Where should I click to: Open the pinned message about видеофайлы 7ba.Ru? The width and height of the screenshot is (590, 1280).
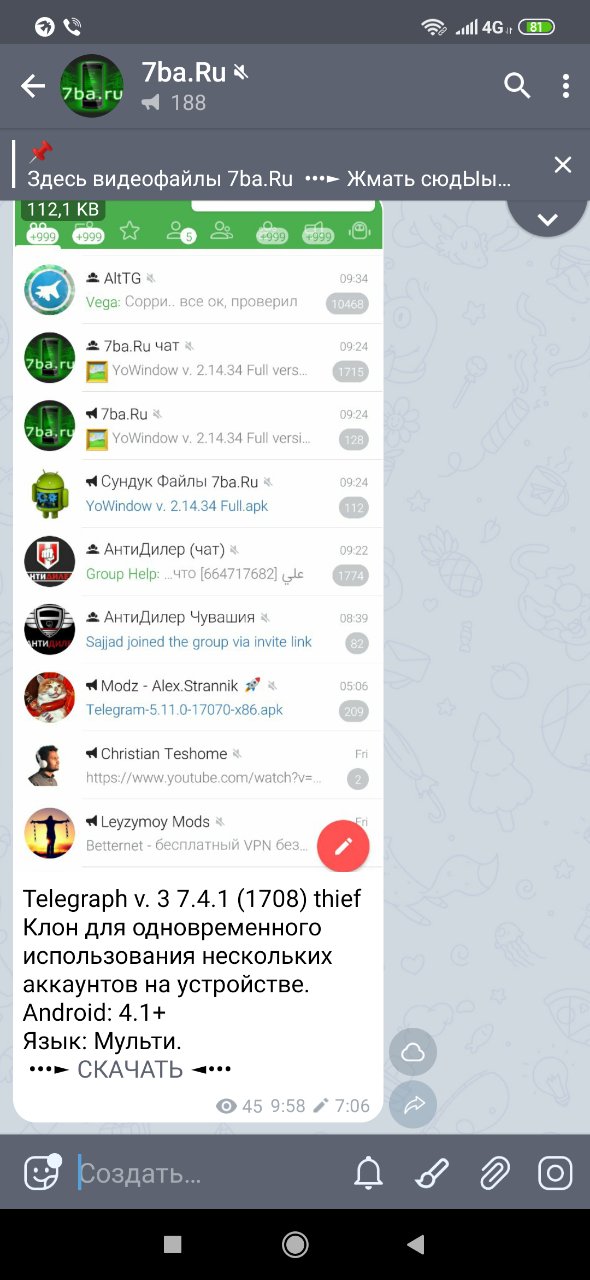[270, 165]
